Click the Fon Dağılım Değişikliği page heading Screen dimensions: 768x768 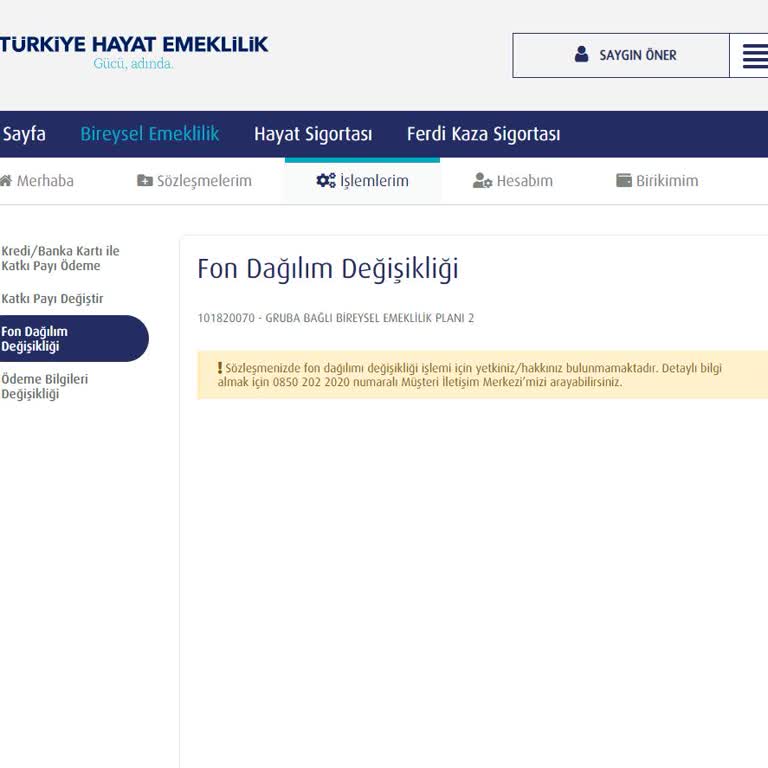(x=328, y=269)
